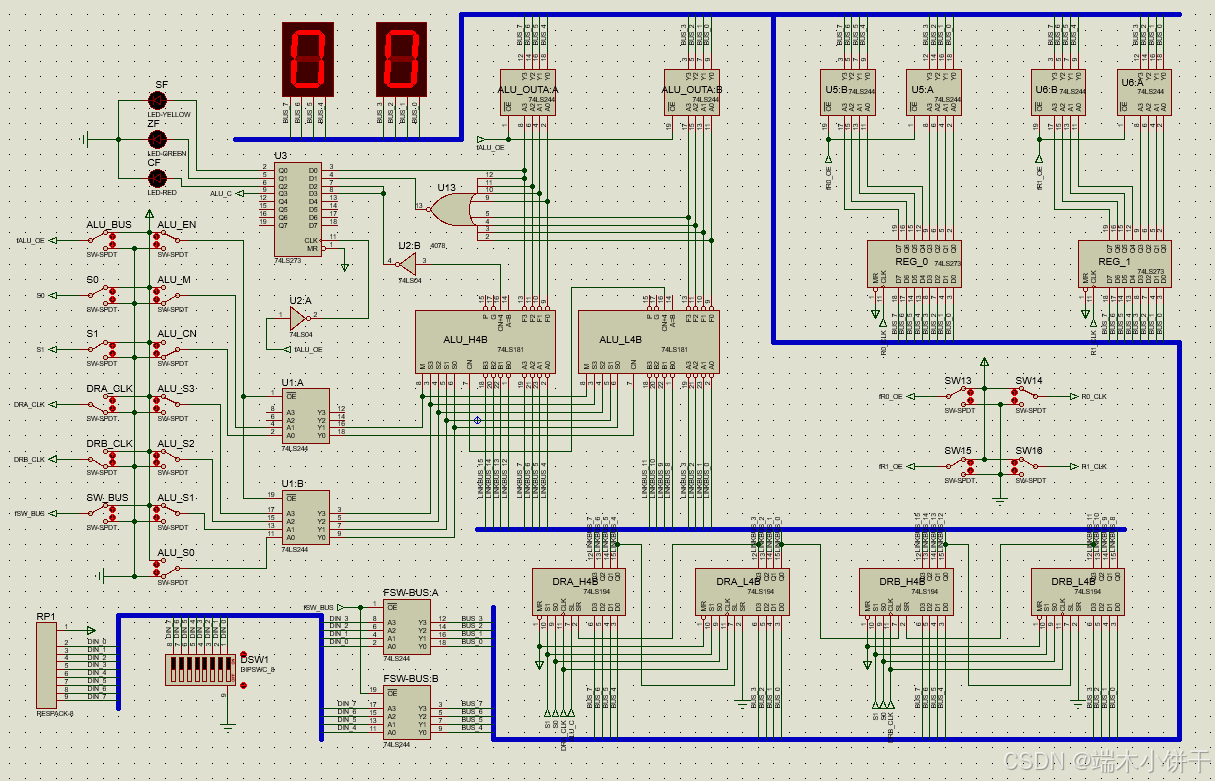Select the U6:B 74LS244 chip
1215x781 pixels.
tap(1059, 93)
